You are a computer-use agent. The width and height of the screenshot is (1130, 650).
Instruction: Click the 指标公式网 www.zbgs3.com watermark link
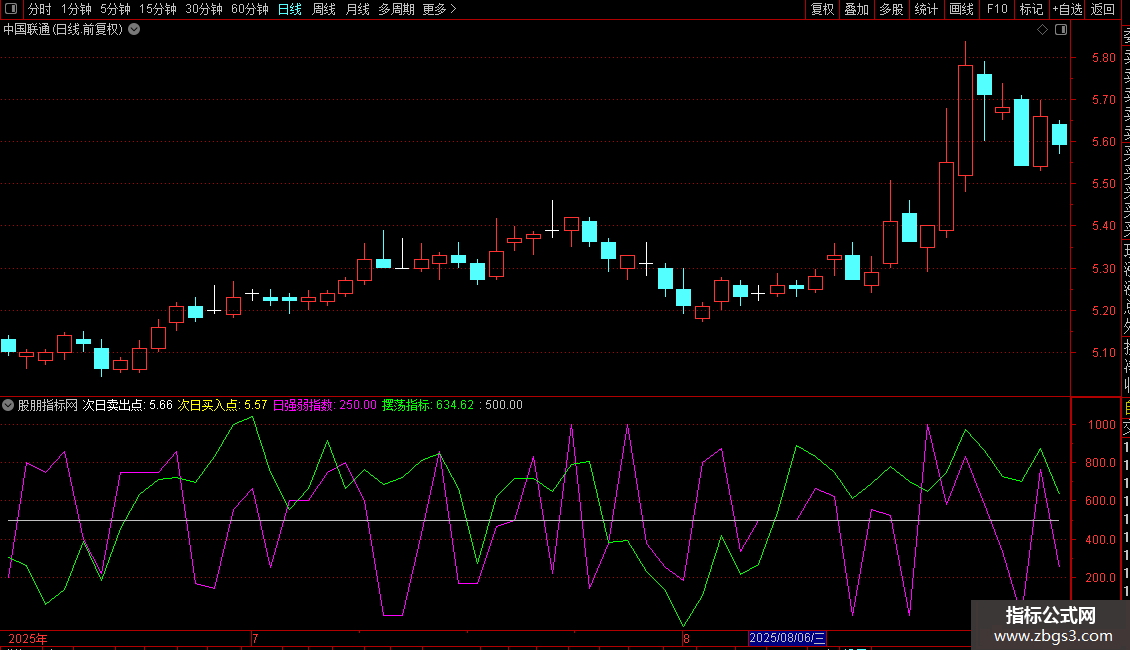(x=1050, y=625)
